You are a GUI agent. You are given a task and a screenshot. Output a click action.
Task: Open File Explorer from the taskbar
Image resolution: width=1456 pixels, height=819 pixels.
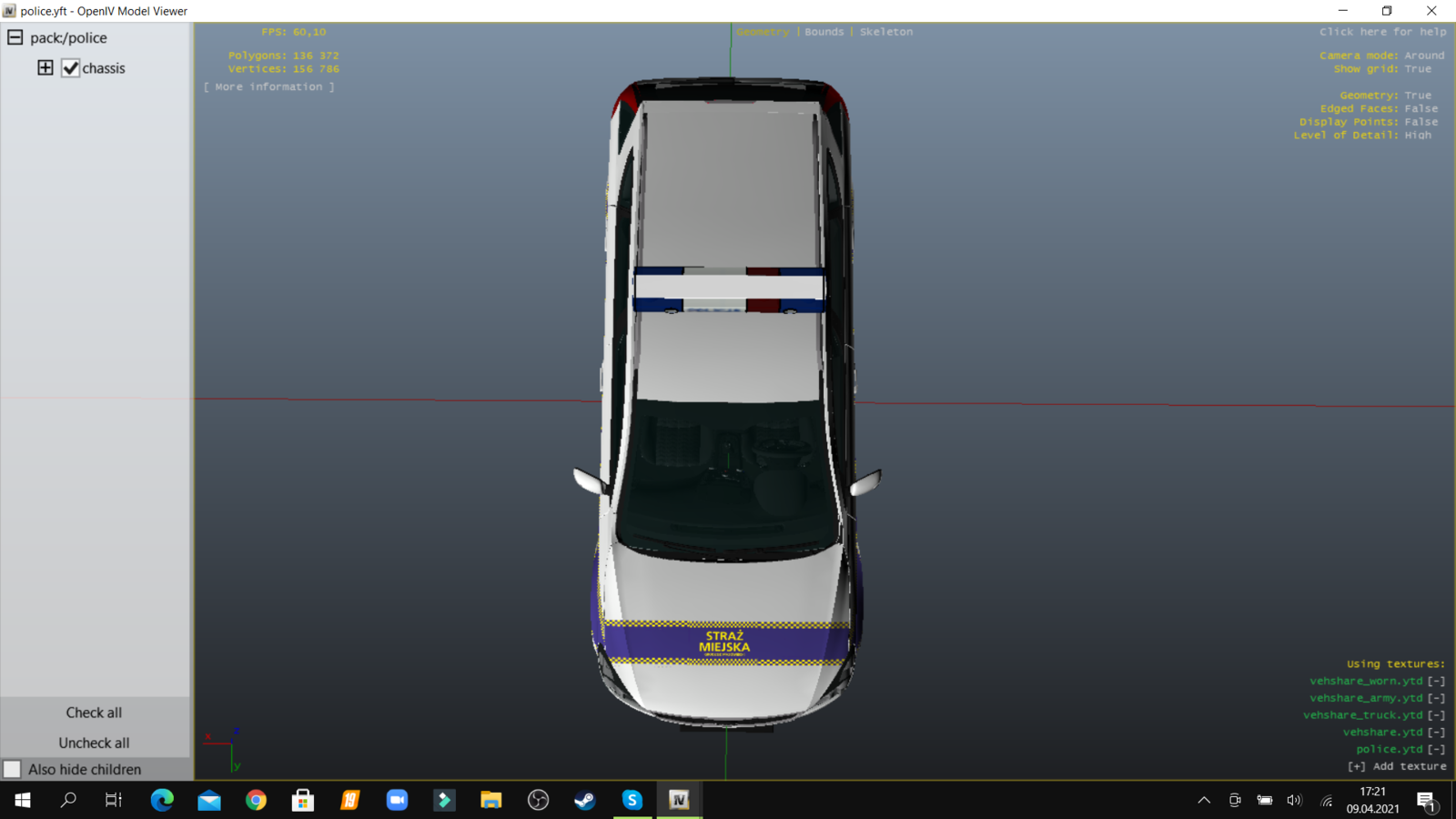[x=490, y=800]
